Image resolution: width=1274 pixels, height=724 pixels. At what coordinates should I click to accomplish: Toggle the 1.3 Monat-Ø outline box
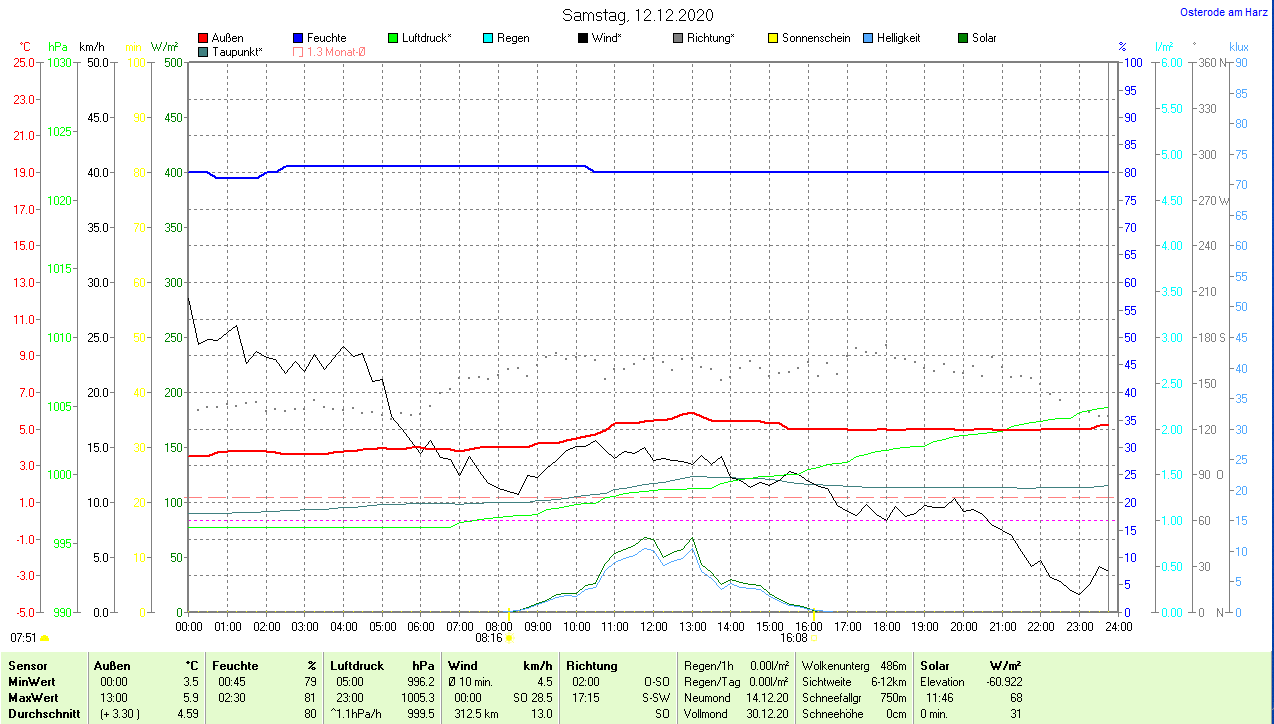pos(298,52)
